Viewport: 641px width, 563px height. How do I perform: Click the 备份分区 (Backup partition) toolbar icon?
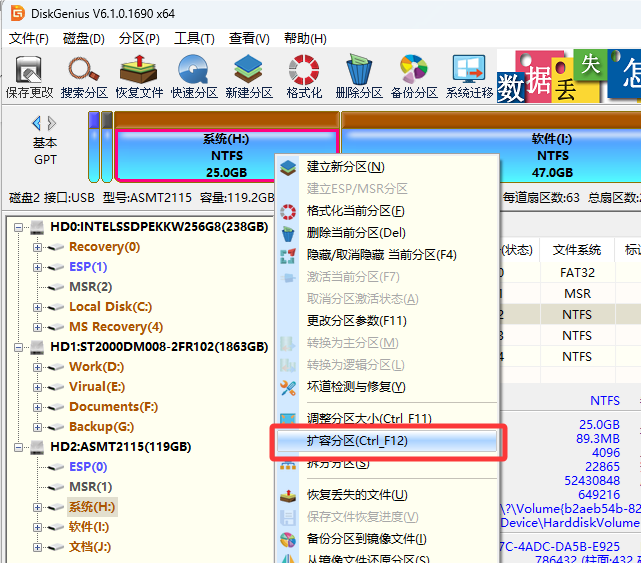tap(414, 77)
